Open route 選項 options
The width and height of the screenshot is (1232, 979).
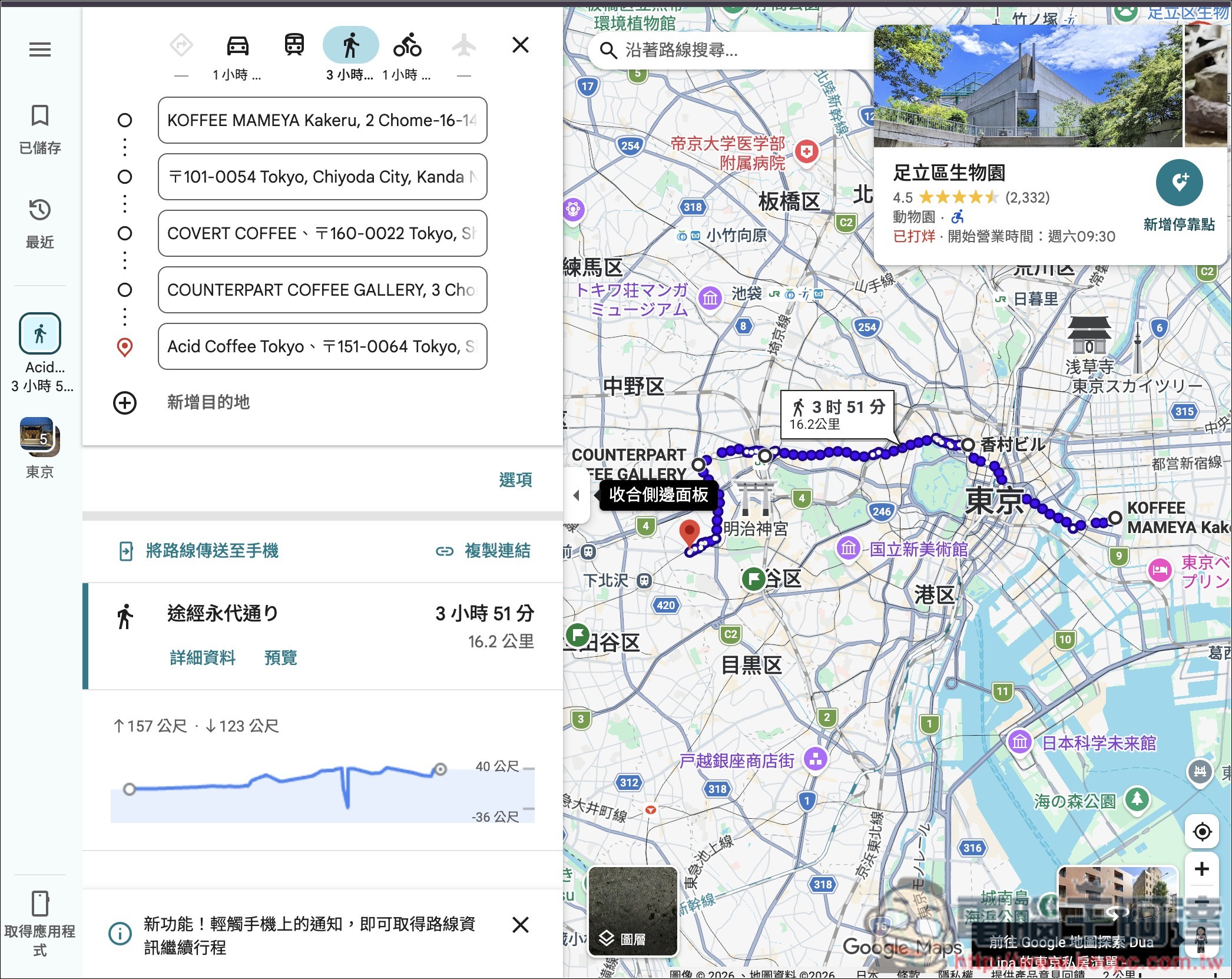(515, 479)
